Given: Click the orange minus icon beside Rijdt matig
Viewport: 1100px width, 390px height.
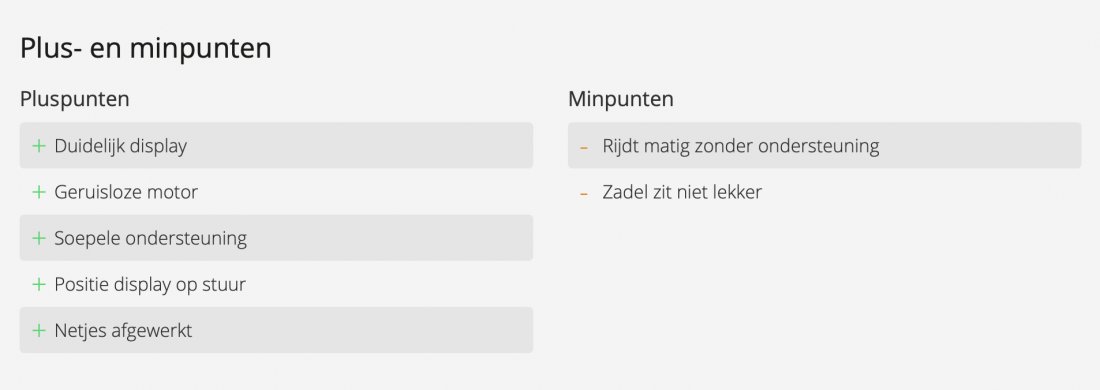Looking at the screenshot, I should [584, 147].
